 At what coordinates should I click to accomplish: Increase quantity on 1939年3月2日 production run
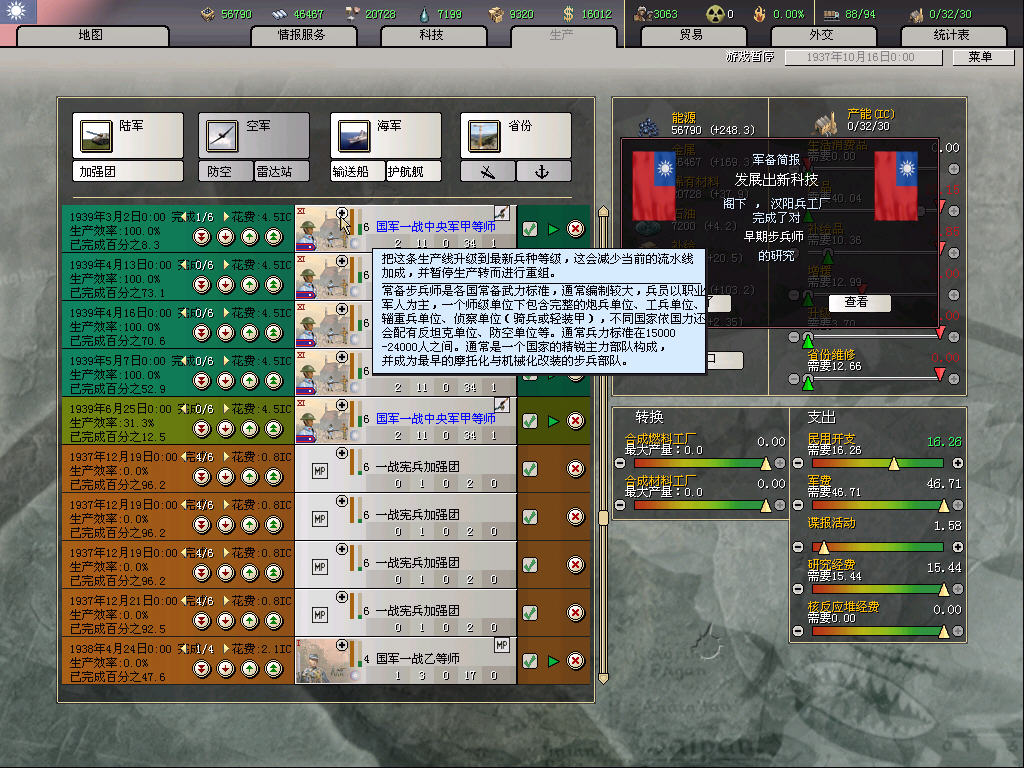coord(226,216)
